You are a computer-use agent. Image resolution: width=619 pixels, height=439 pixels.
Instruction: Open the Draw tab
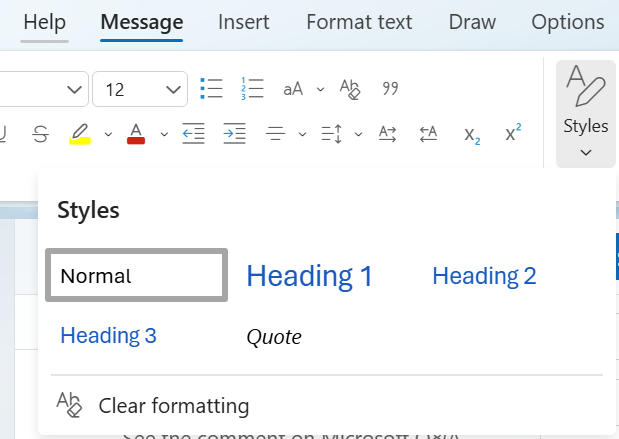472,22
